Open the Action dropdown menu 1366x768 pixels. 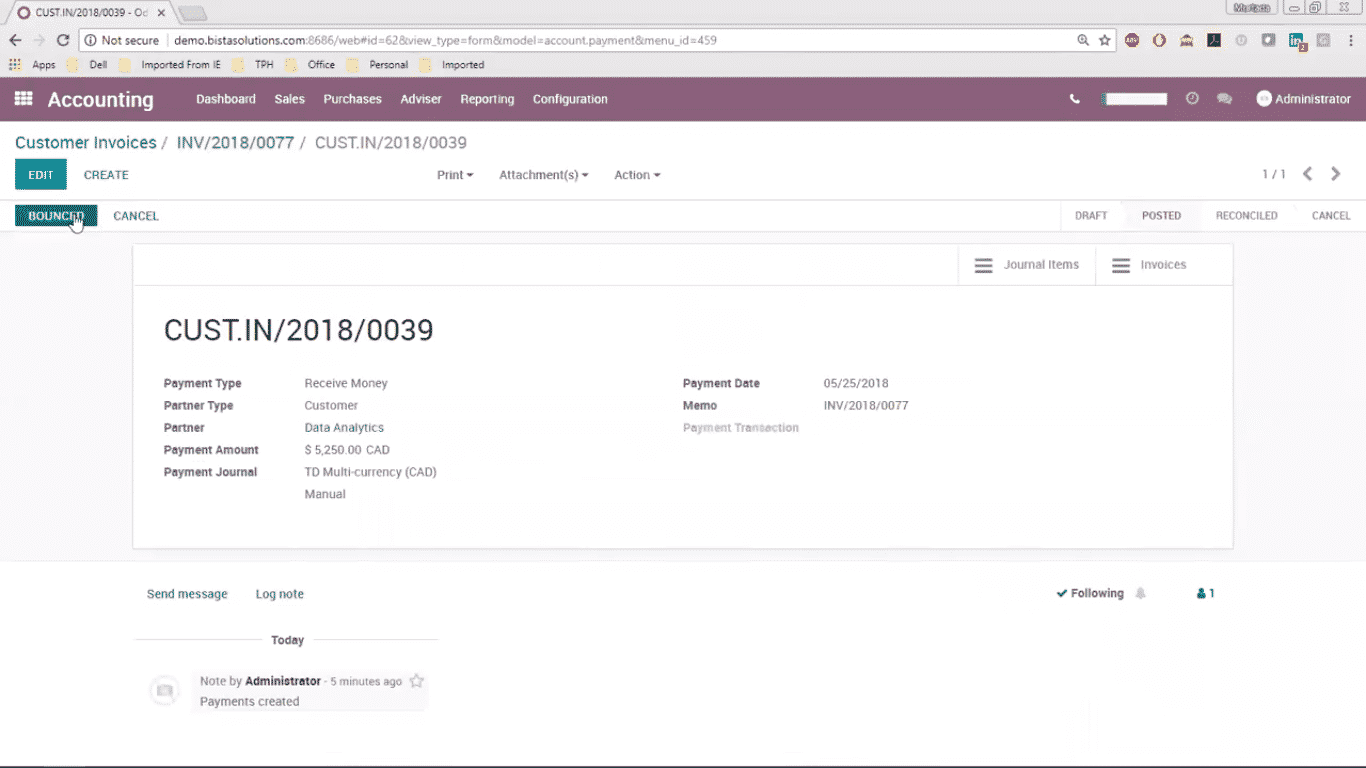637,175
